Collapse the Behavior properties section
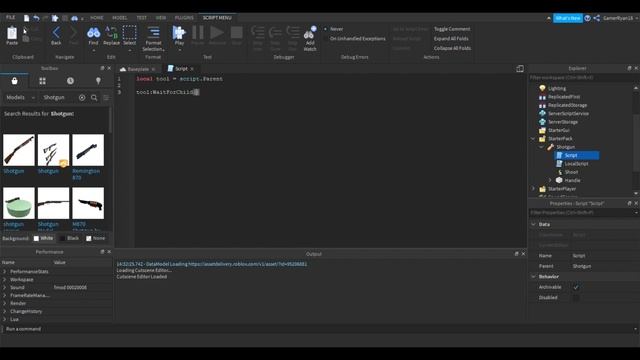Viewport: 640px width, 360px height. [533, 277]
